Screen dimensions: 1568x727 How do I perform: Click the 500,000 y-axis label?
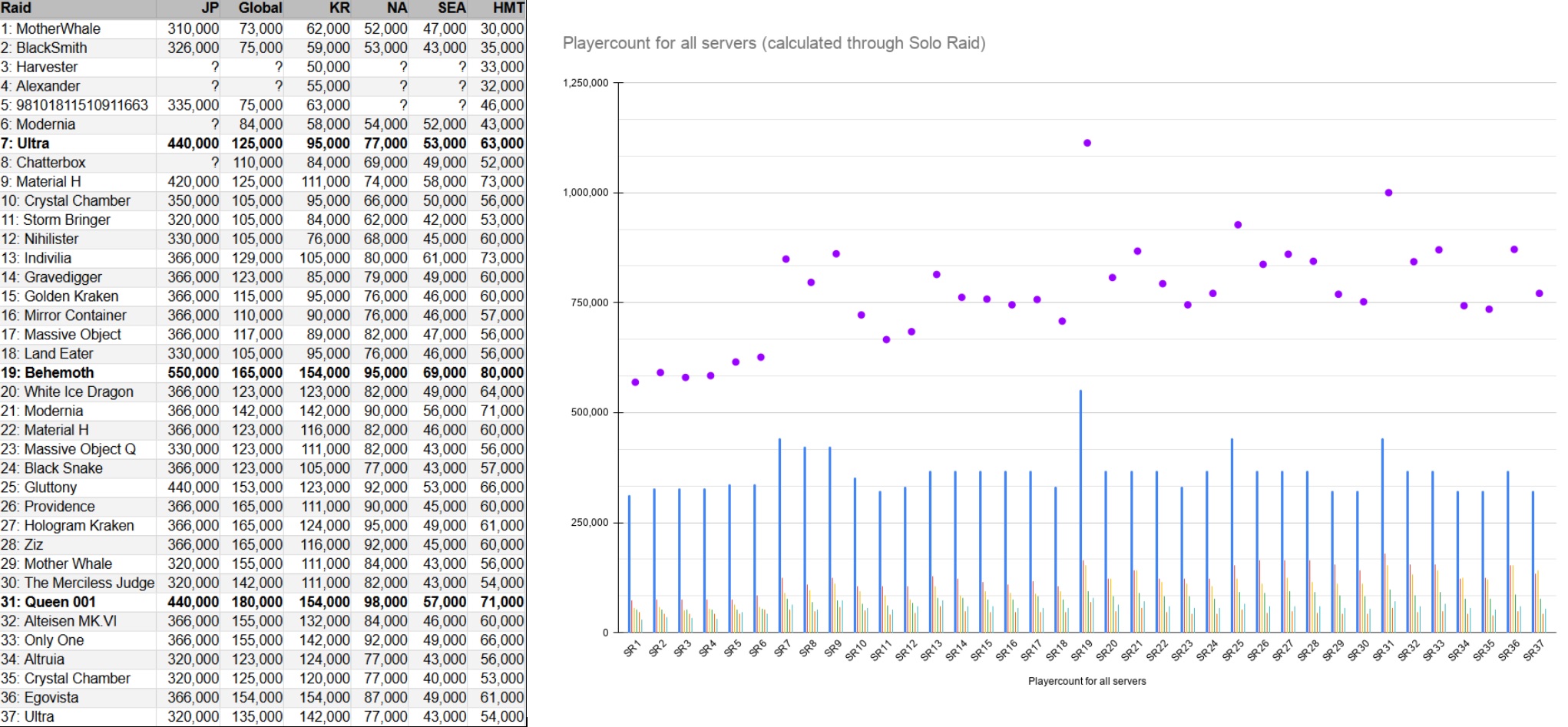[x=590, y=412]
